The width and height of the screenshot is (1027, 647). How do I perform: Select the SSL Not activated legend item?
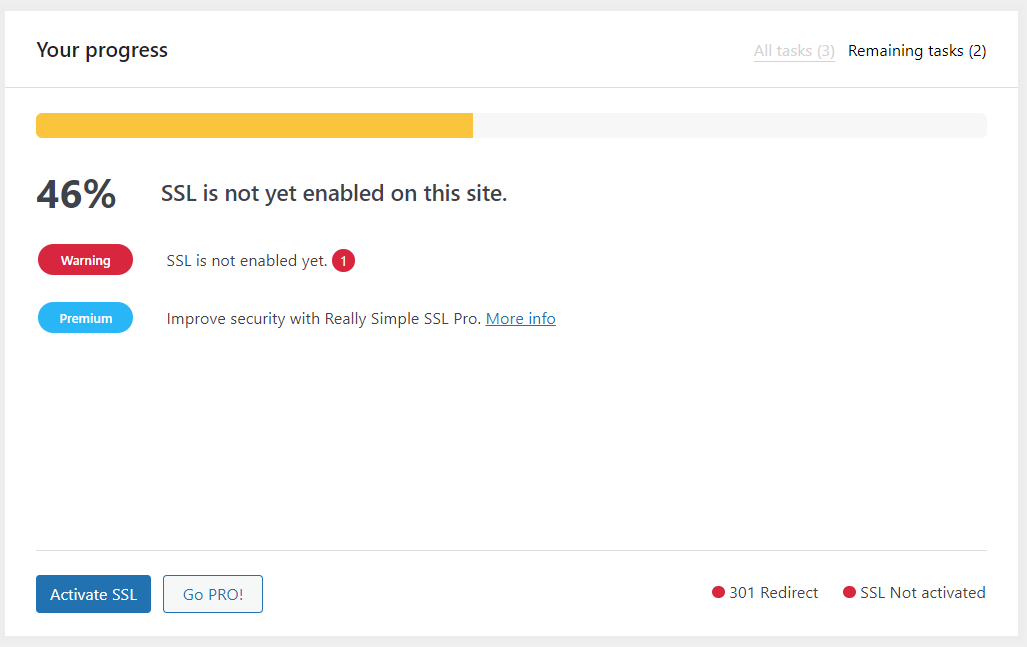pyautogui.click(x=922, y=592)
